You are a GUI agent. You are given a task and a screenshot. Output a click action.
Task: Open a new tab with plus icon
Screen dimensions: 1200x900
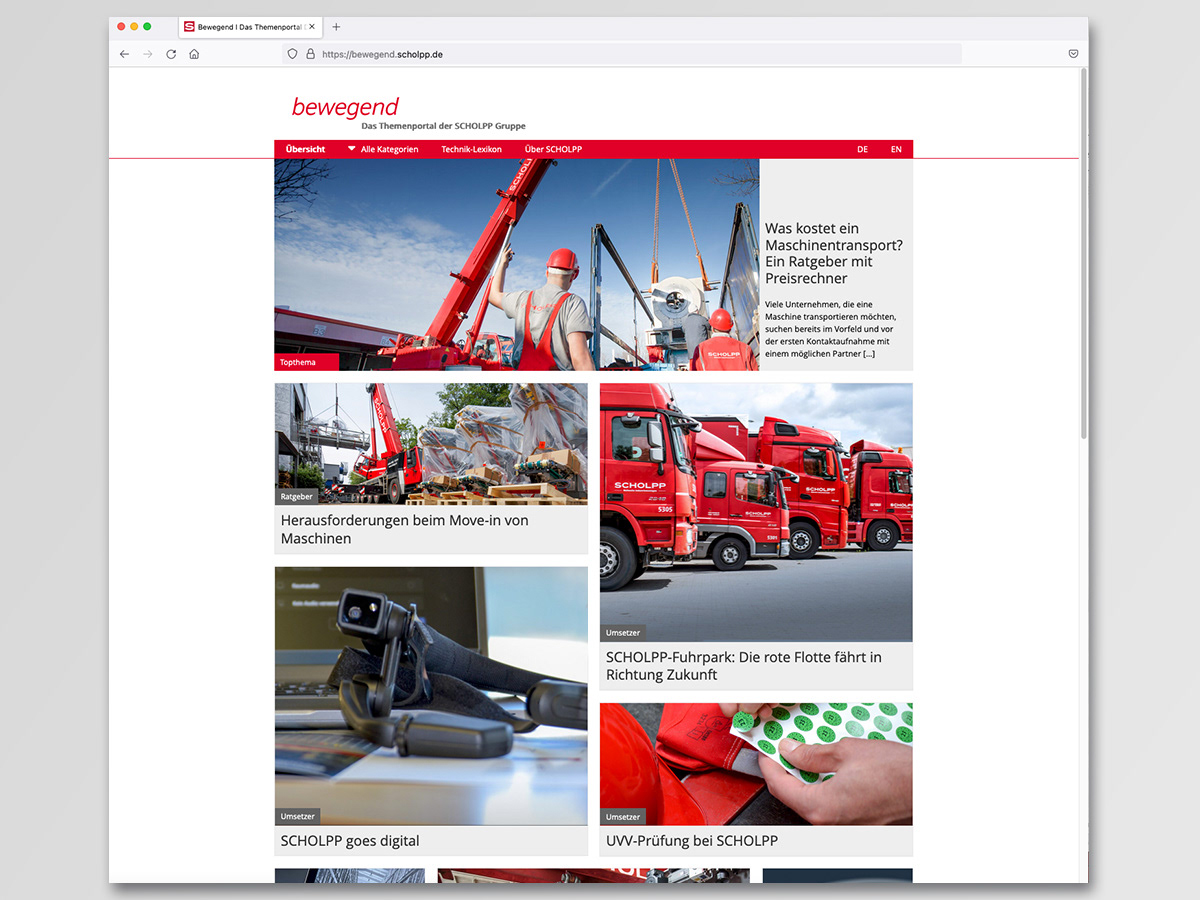[336, 27]
